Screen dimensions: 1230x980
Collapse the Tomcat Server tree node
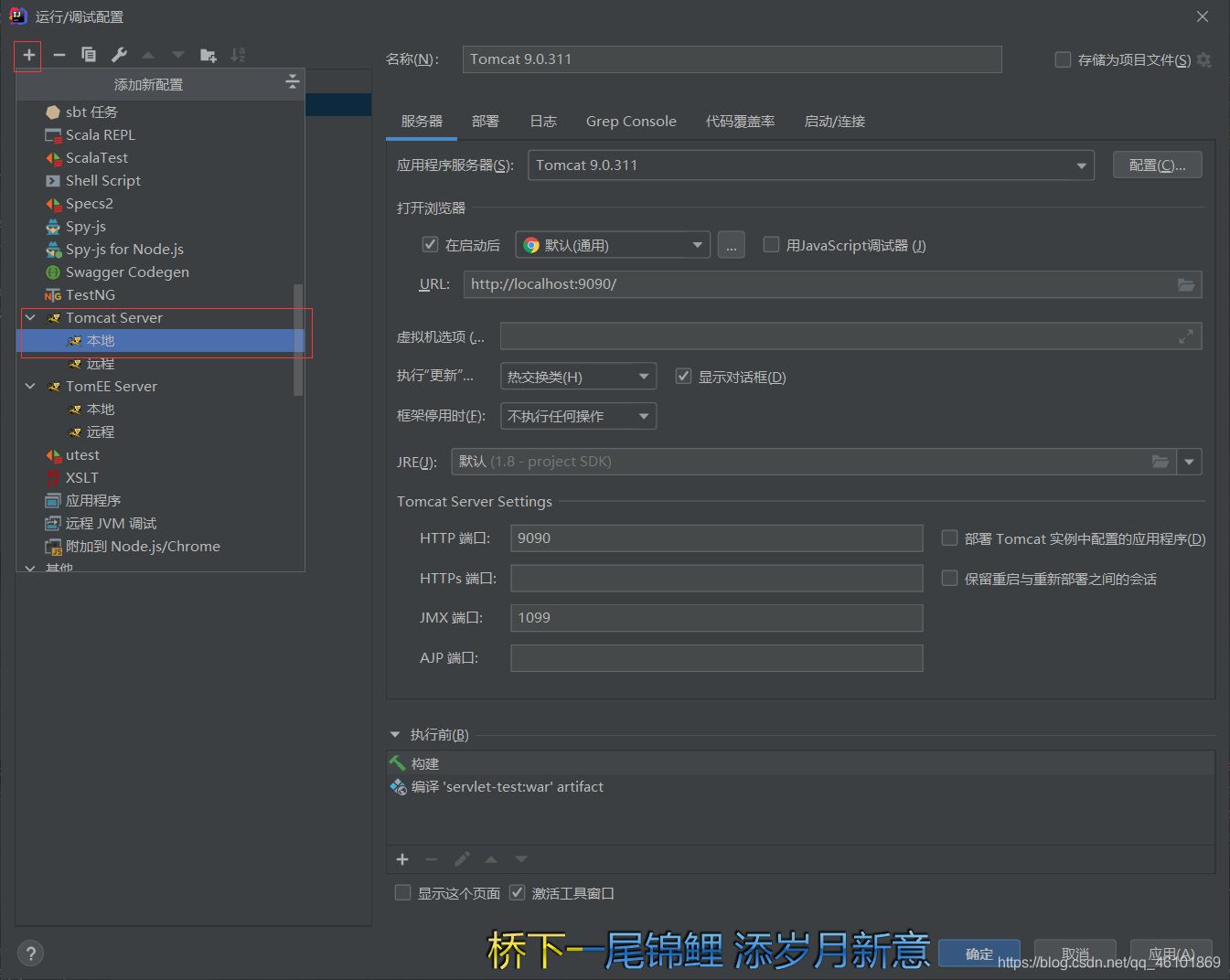click(x=30, y=318)
